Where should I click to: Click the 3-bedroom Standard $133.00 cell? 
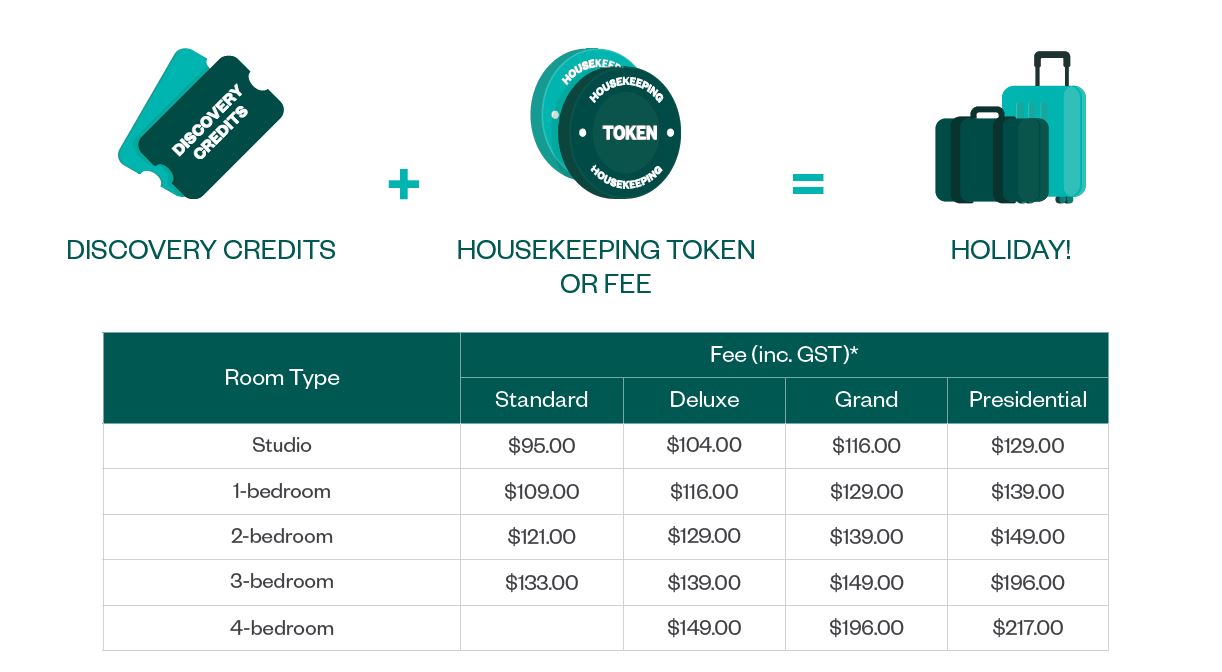[x=541, y=583]
